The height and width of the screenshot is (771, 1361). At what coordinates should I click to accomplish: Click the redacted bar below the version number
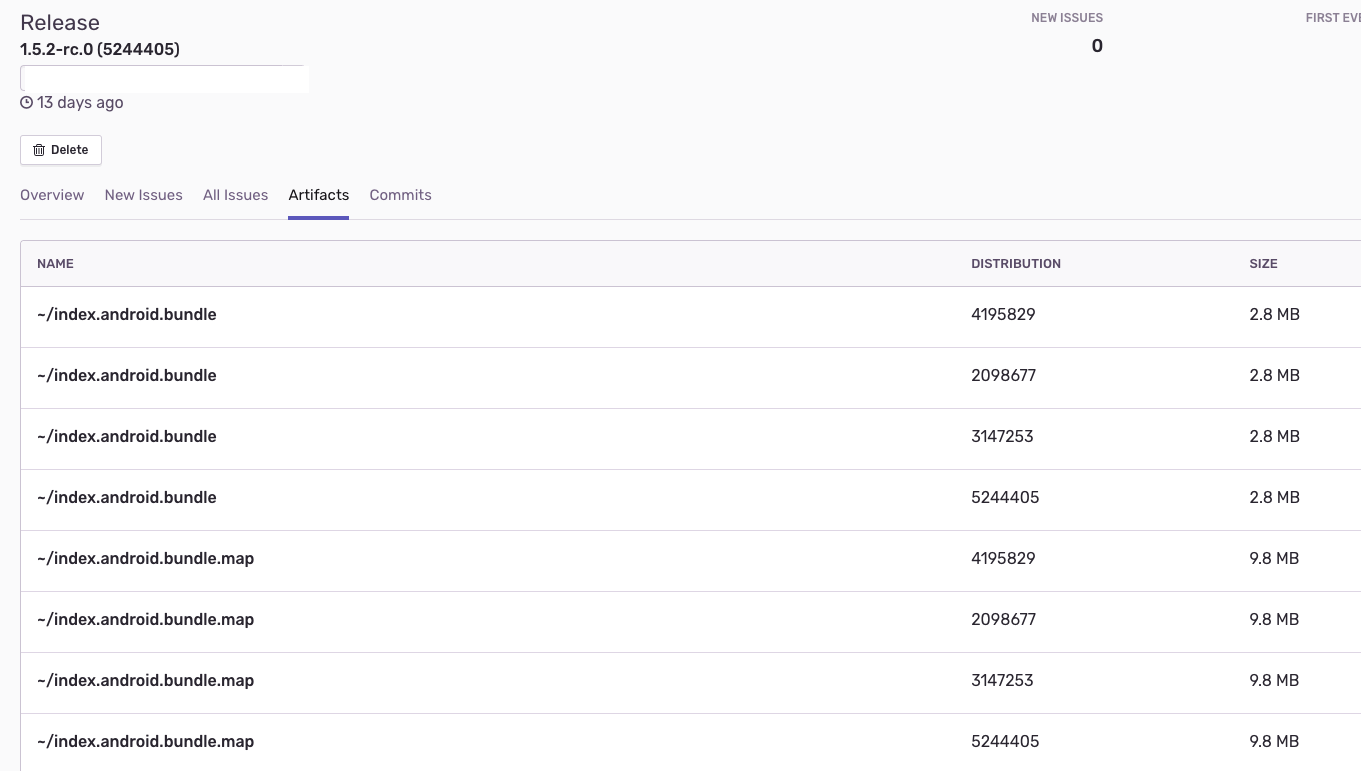(x=165, y=79)
